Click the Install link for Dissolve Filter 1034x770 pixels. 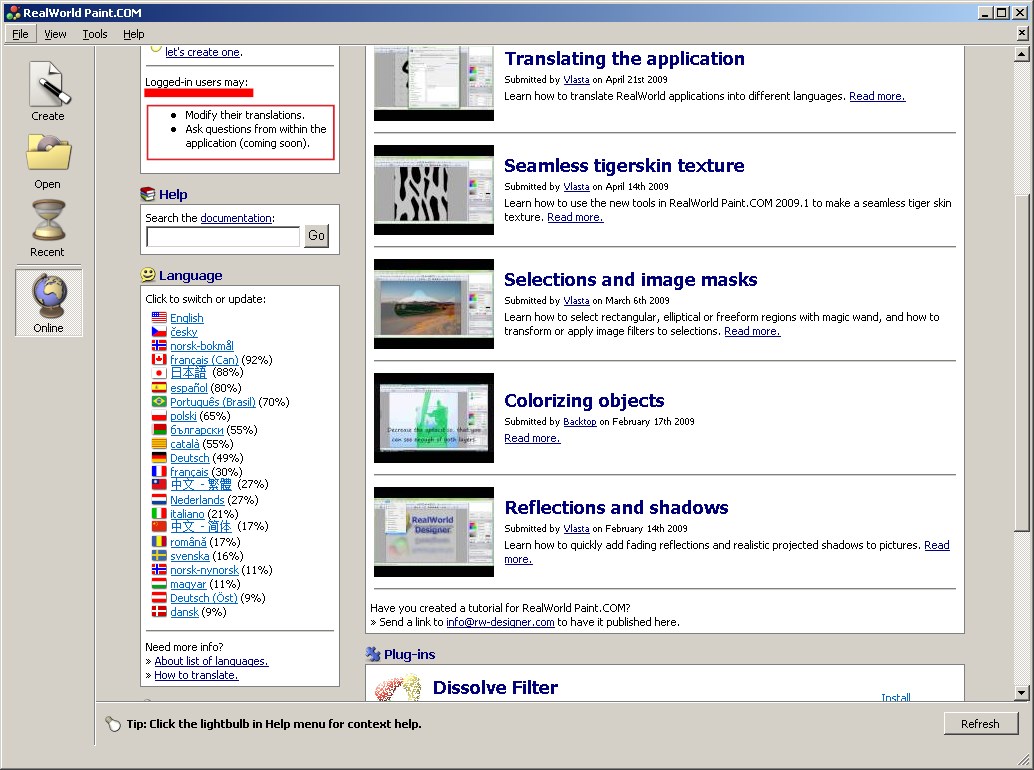896,697
